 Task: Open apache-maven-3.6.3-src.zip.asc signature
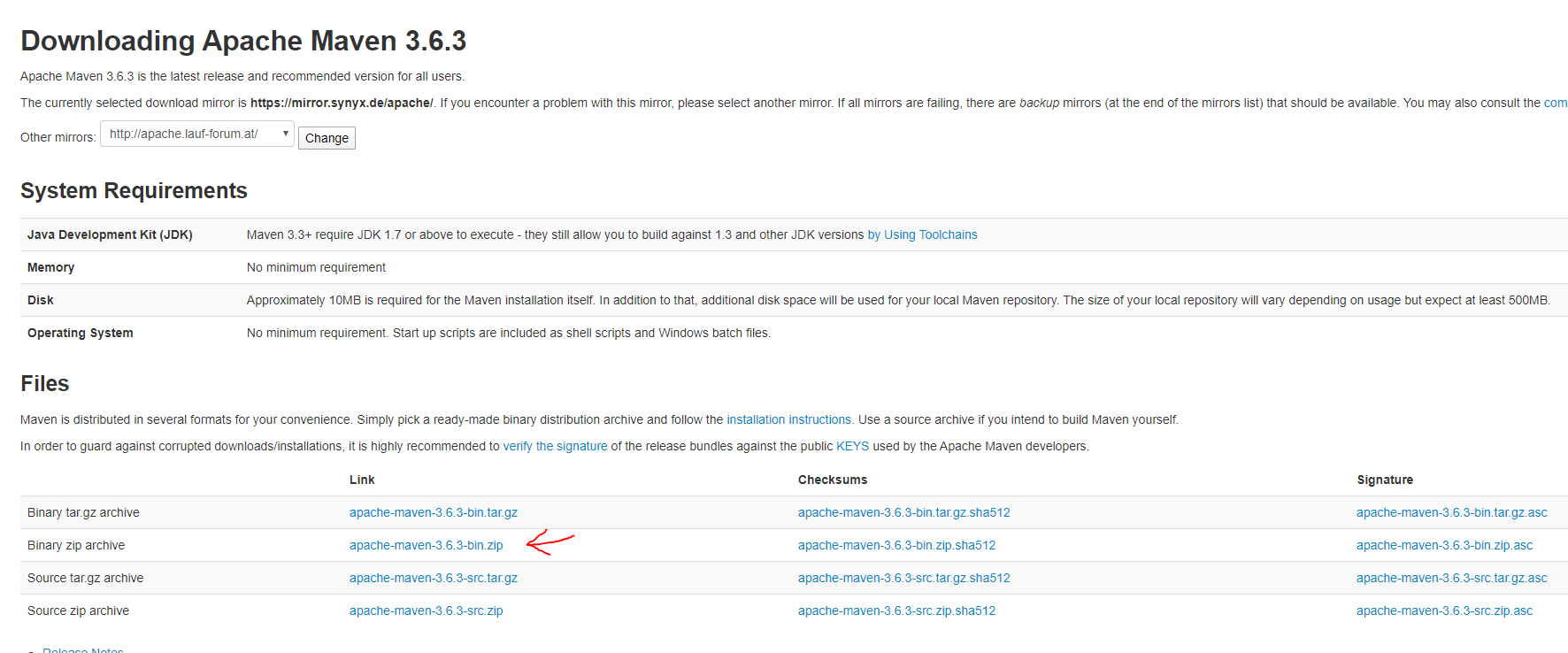1445,611
